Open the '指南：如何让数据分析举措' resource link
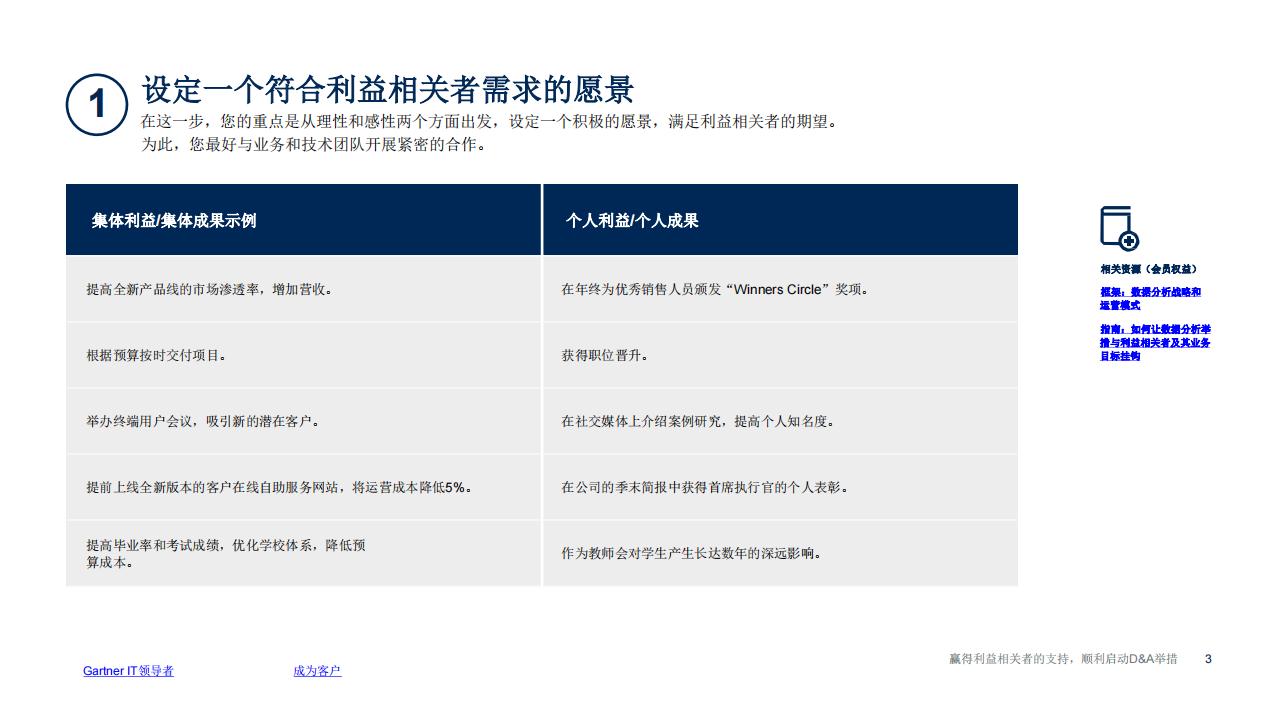This screenshot has width=1278, height=720. tap(1155, 342)
